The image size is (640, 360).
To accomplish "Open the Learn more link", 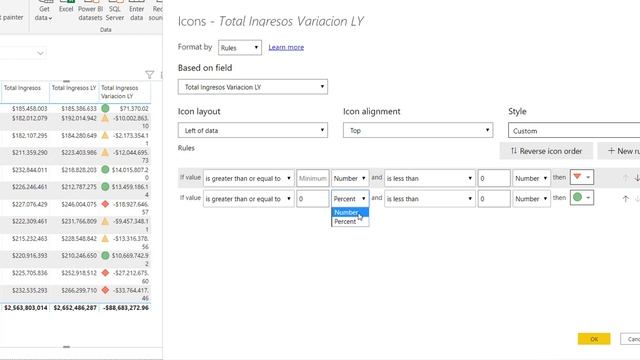I will pos(286,47).
